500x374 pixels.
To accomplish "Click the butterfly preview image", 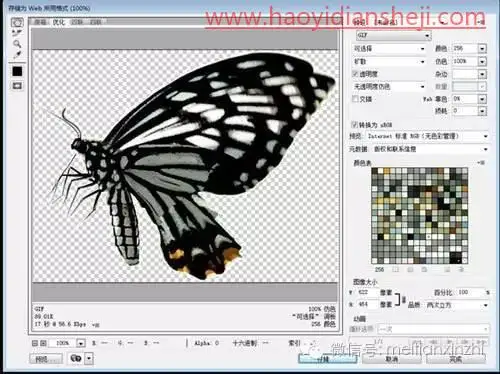I will pos(185,166).
